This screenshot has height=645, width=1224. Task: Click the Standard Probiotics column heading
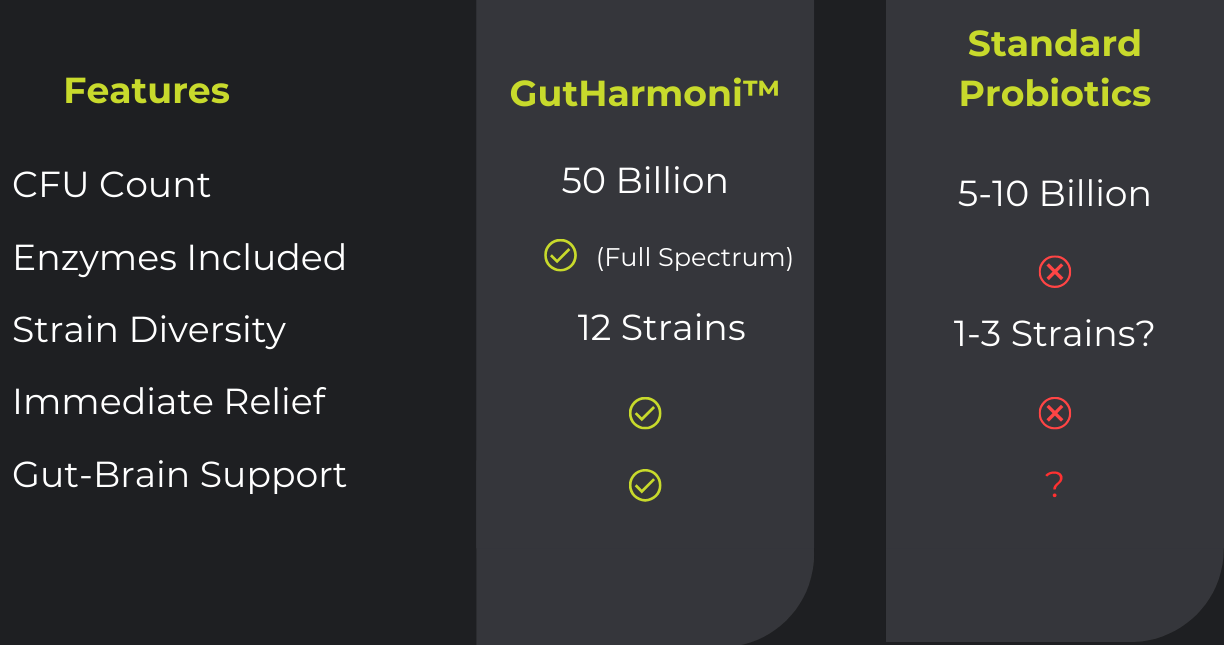point(1054,68)
